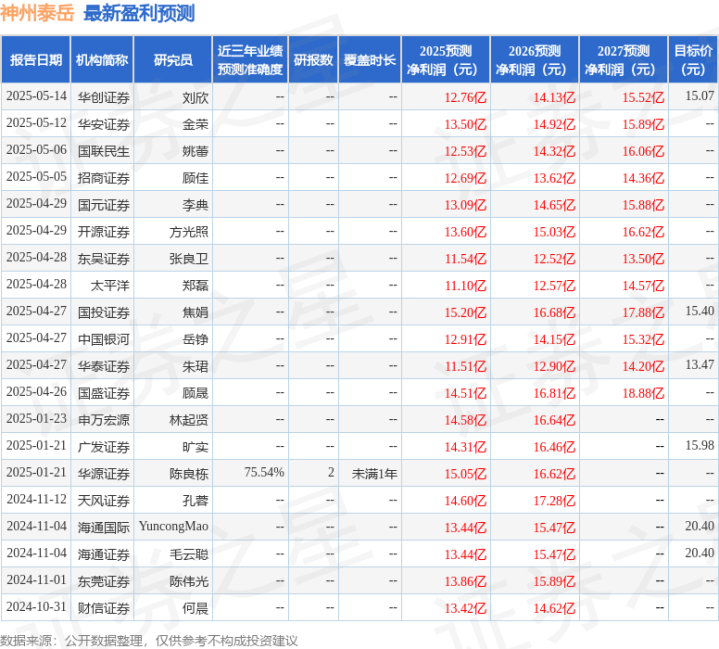
Task: Click the 目标价 column header
Action: tap(693, 60)
